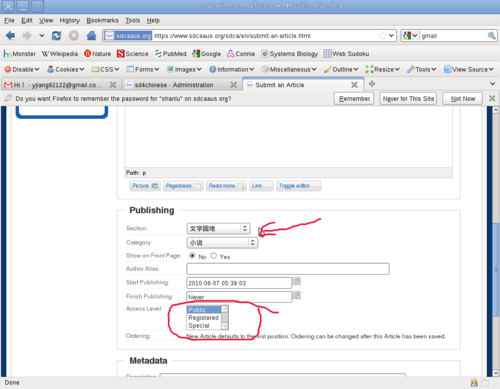Click Never for This Site

pyautogui.click(x=408, y=98)
